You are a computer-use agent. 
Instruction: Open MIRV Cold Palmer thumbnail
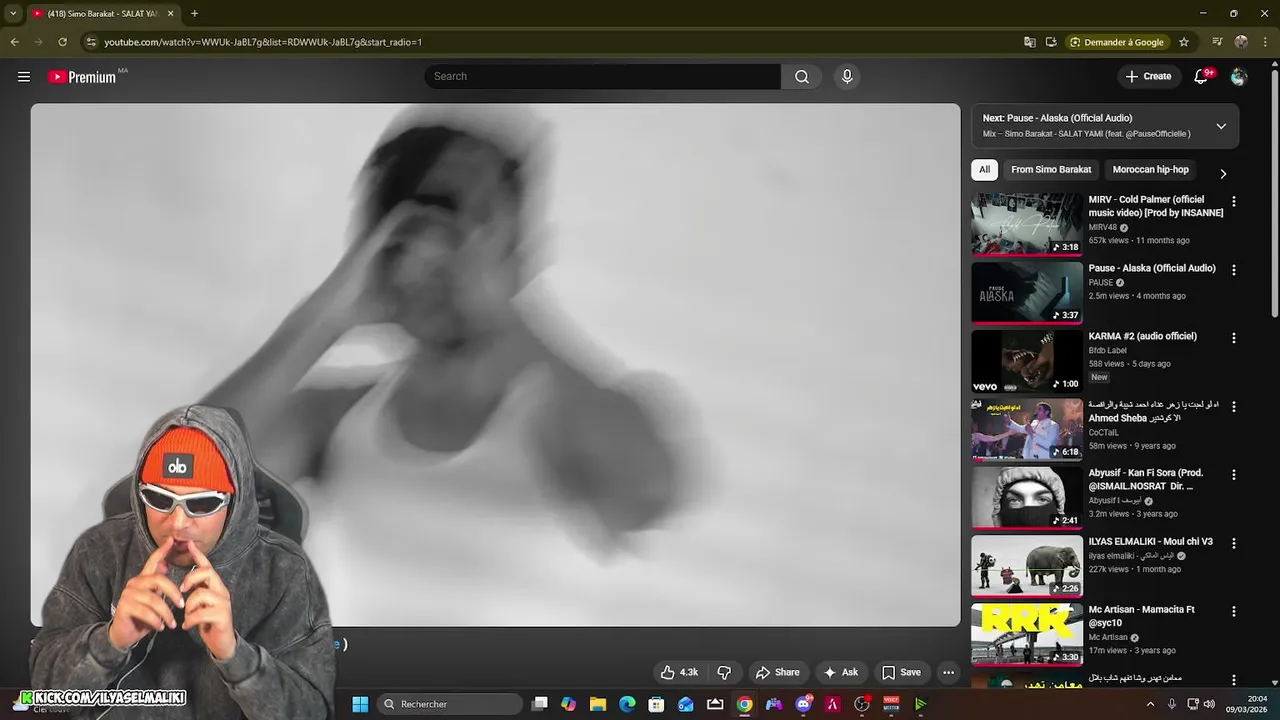point(1027,224)
